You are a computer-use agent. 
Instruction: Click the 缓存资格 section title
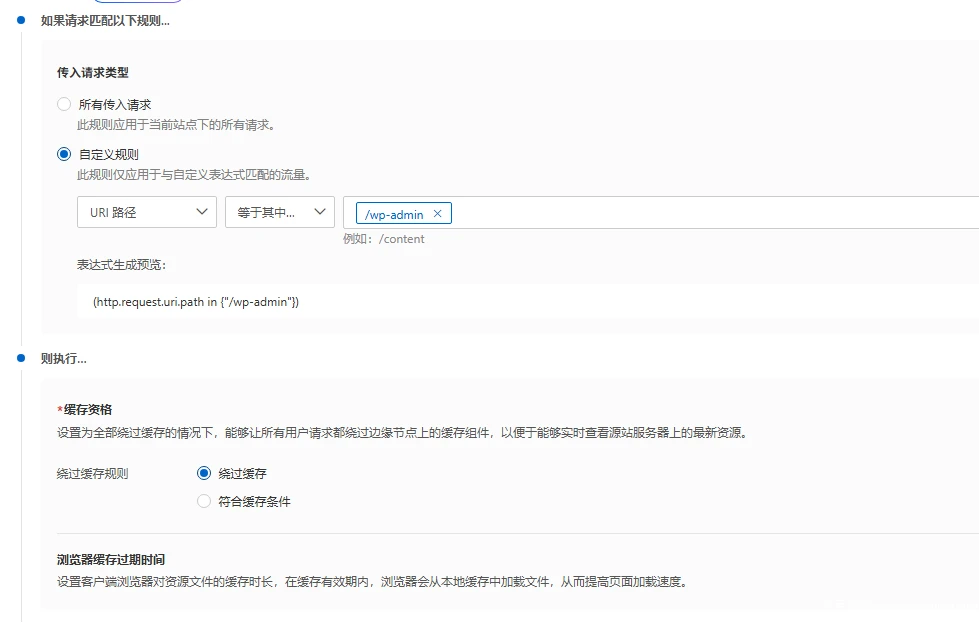point(86,410)
